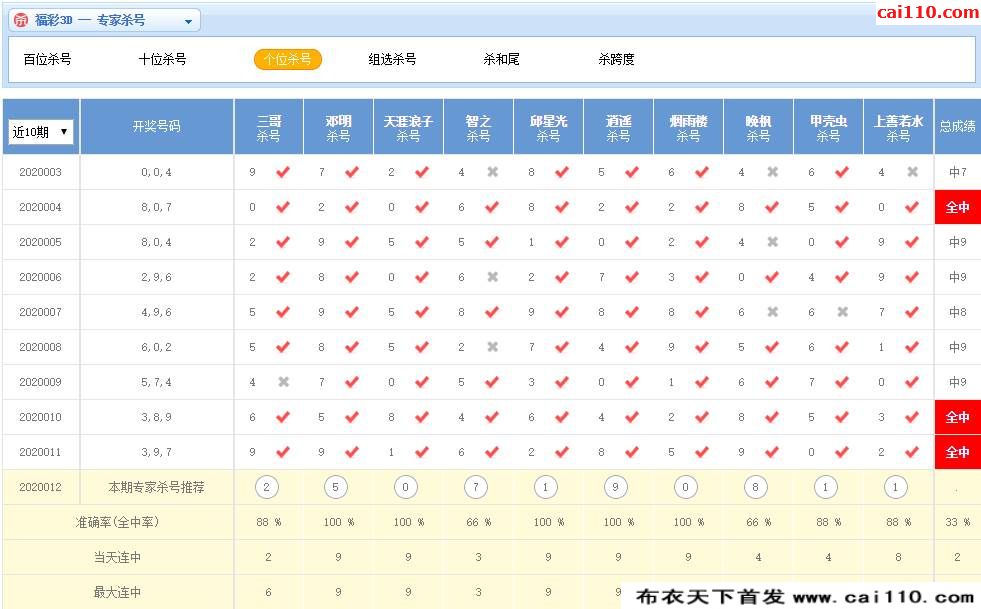Click the 烟雨楼杀号 column header
The image size is (981, 609).
pos(689,127)
